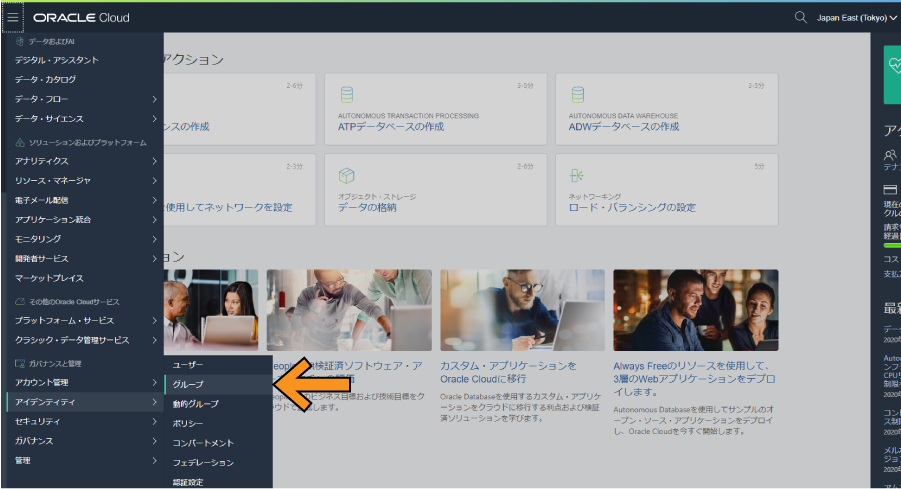Click the credit card billing icon
Image resolution: width=901 pixels, height=489 pixels.
click(890, 190)
